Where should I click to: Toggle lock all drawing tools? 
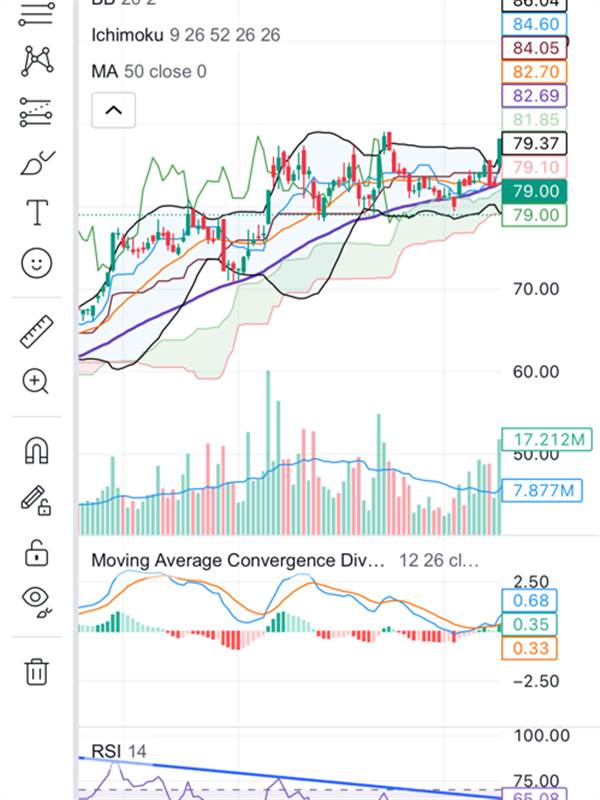(37, 553)
